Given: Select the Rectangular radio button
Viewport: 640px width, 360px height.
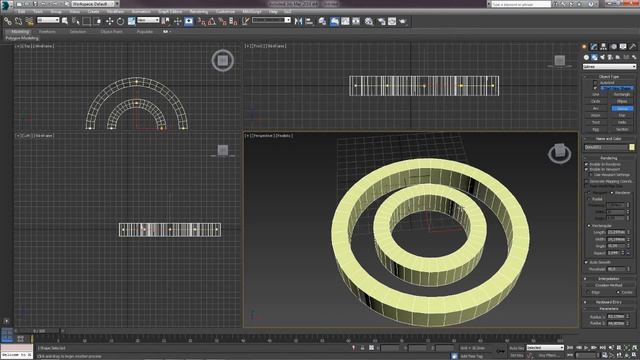Looking at the screenshot, I should 589,225.
